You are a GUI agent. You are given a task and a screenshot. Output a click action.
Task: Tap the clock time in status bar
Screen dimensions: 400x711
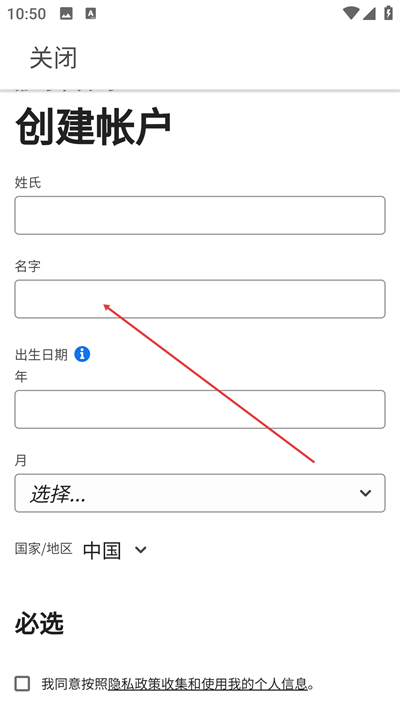click(x=26, y=14)
